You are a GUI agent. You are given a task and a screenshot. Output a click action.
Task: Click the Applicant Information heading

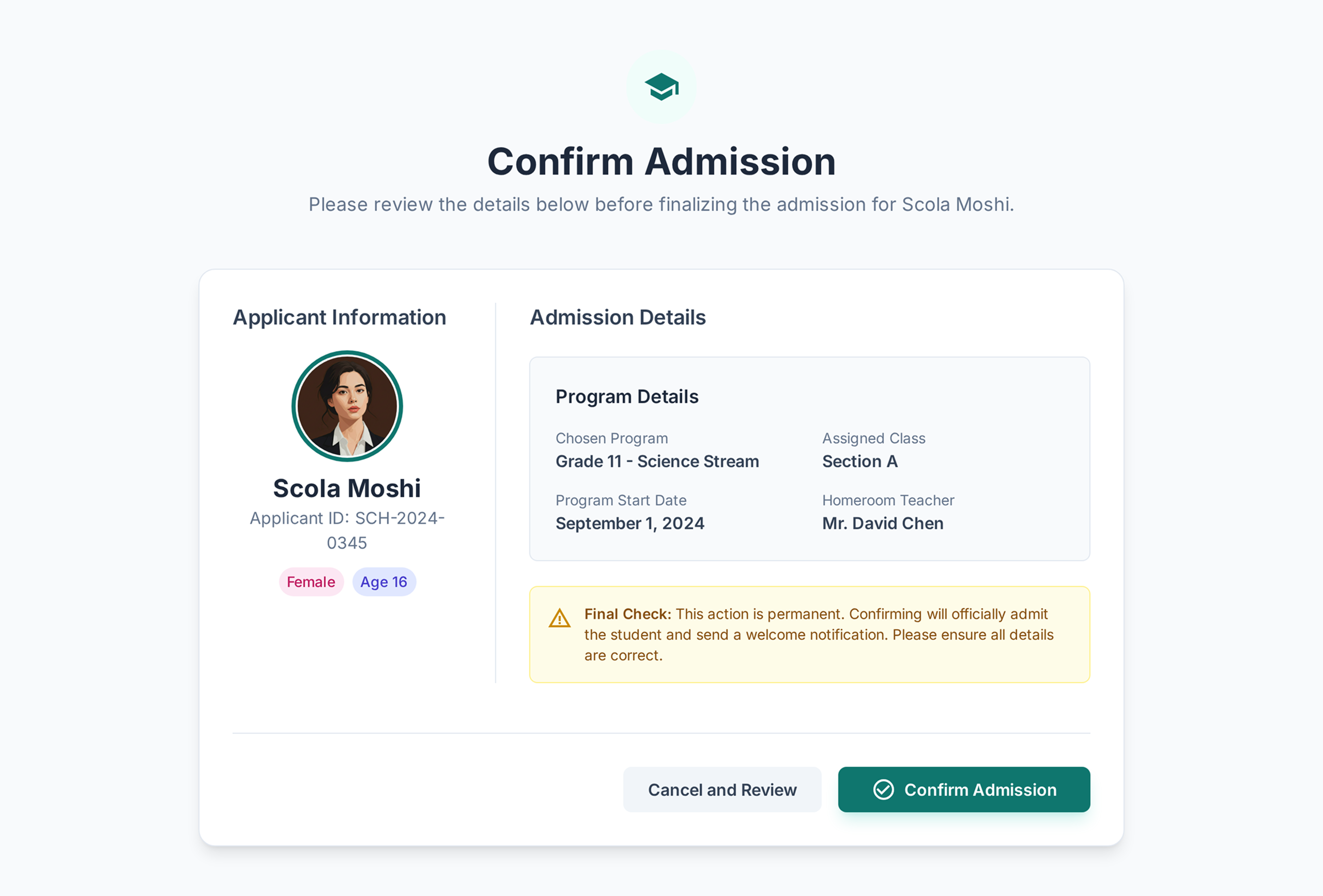click(340, 318)
